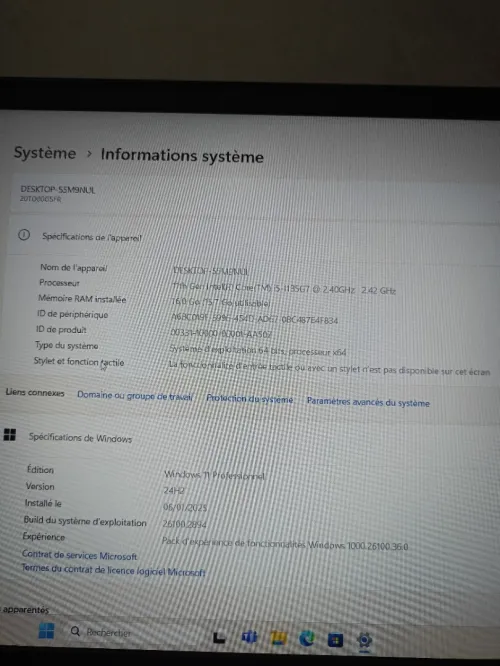
Task: Open the Windows Start menu
Action: 46,631
